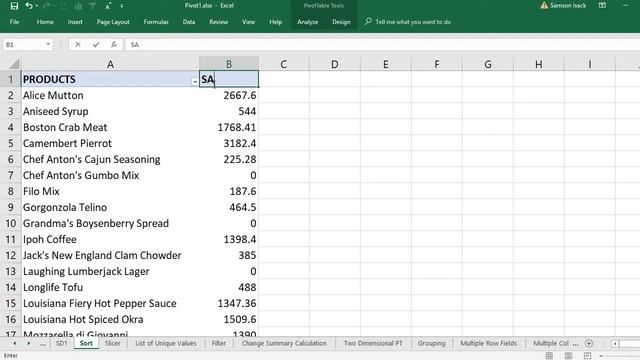Switch to the Insert ribbon tab
This screenshot has width=640, height=360.
point(75,22)
